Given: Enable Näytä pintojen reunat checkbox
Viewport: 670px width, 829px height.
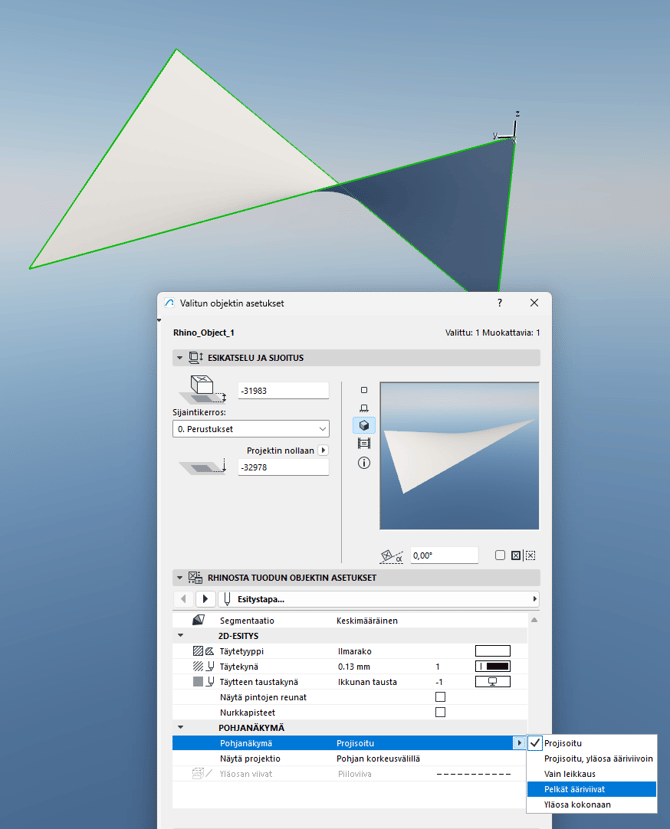Looking at the screenshot, I should click(440, 696).
